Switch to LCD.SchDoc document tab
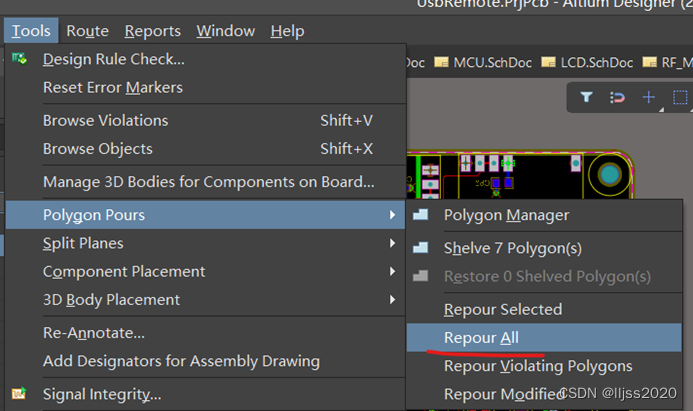 click(x=588, y=62)
